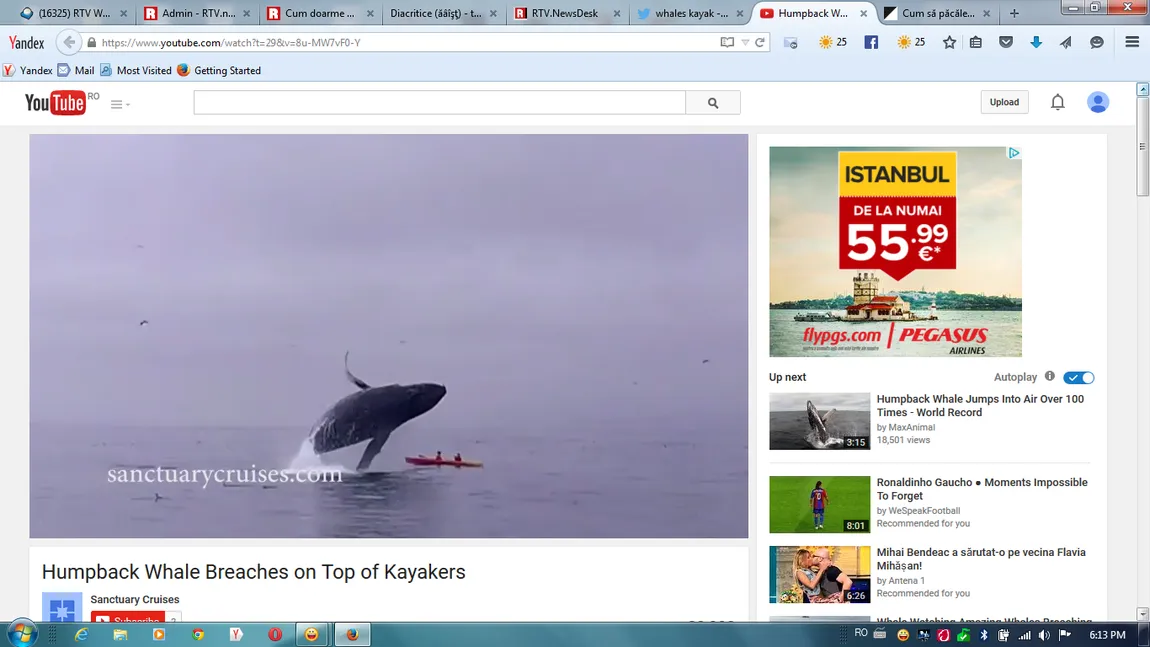
Task: Open the YouTube notifications bell
Action: tap(1058, 102)
